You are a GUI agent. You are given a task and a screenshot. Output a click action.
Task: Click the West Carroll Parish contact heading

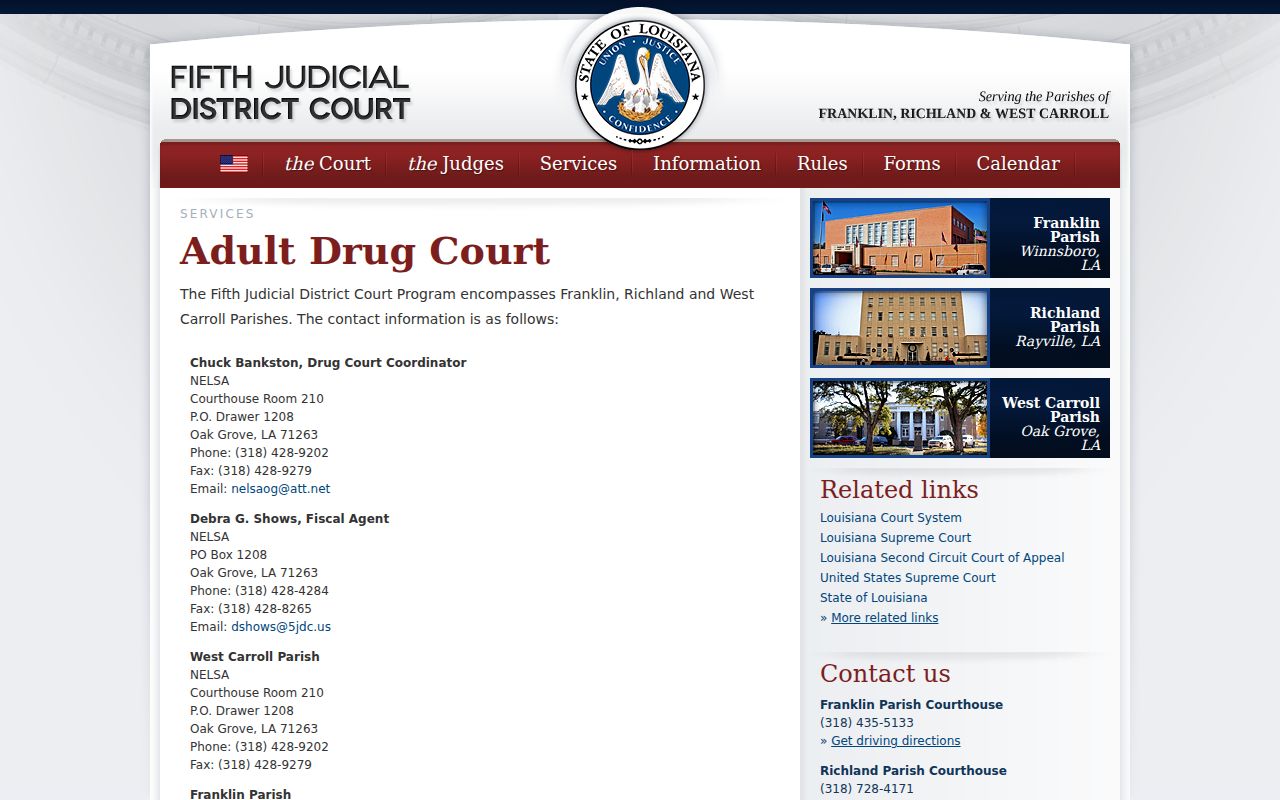click(255, 657)
